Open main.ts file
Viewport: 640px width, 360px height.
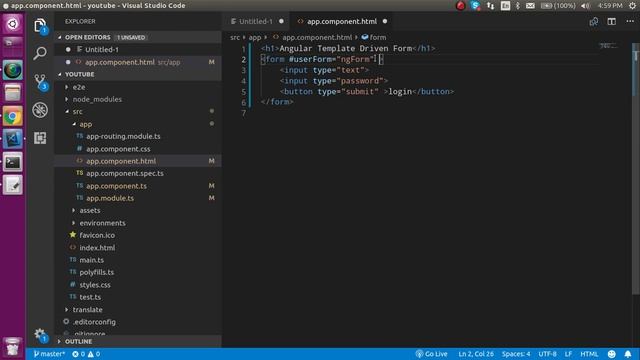(x=138, y=260)
